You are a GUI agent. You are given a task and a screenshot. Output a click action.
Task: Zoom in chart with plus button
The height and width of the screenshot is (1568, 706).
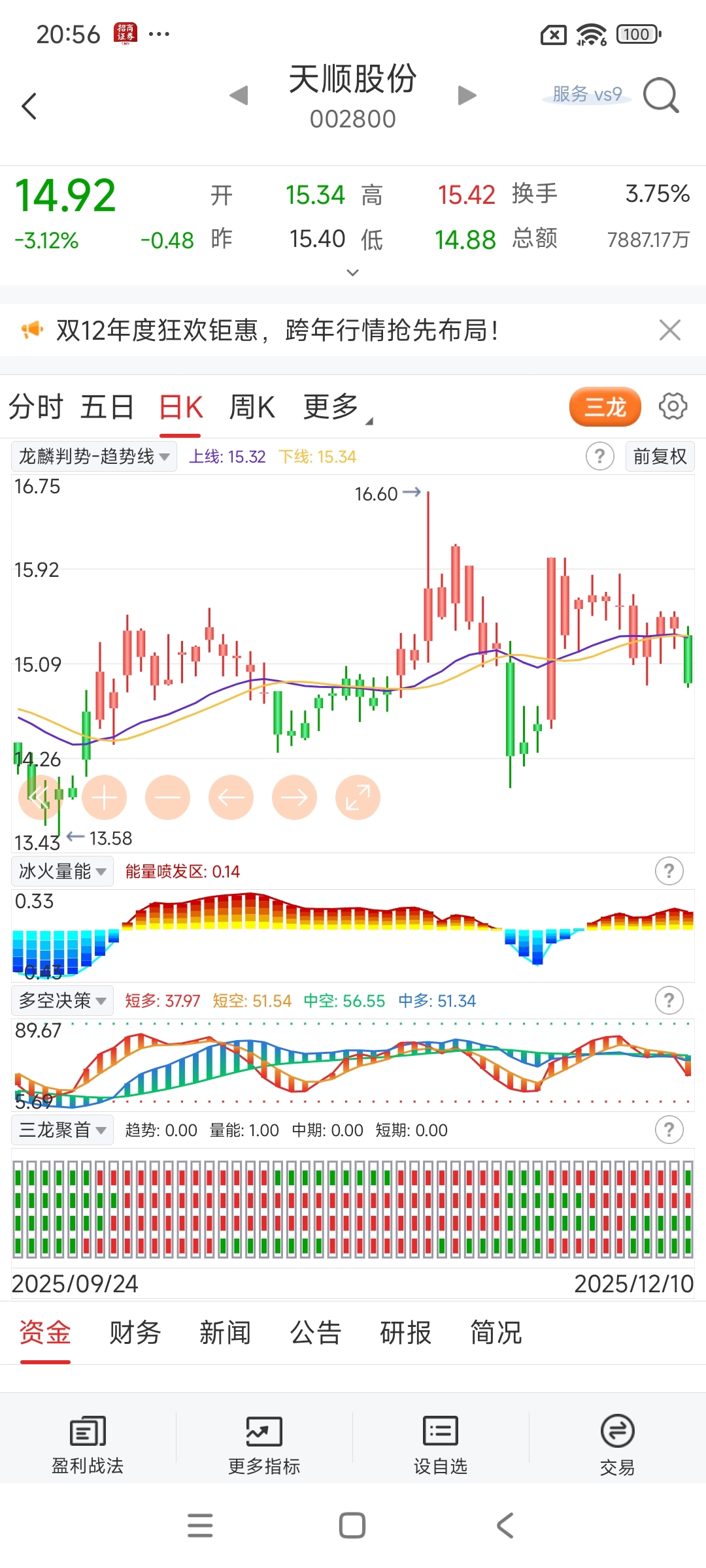pos(105,797)
